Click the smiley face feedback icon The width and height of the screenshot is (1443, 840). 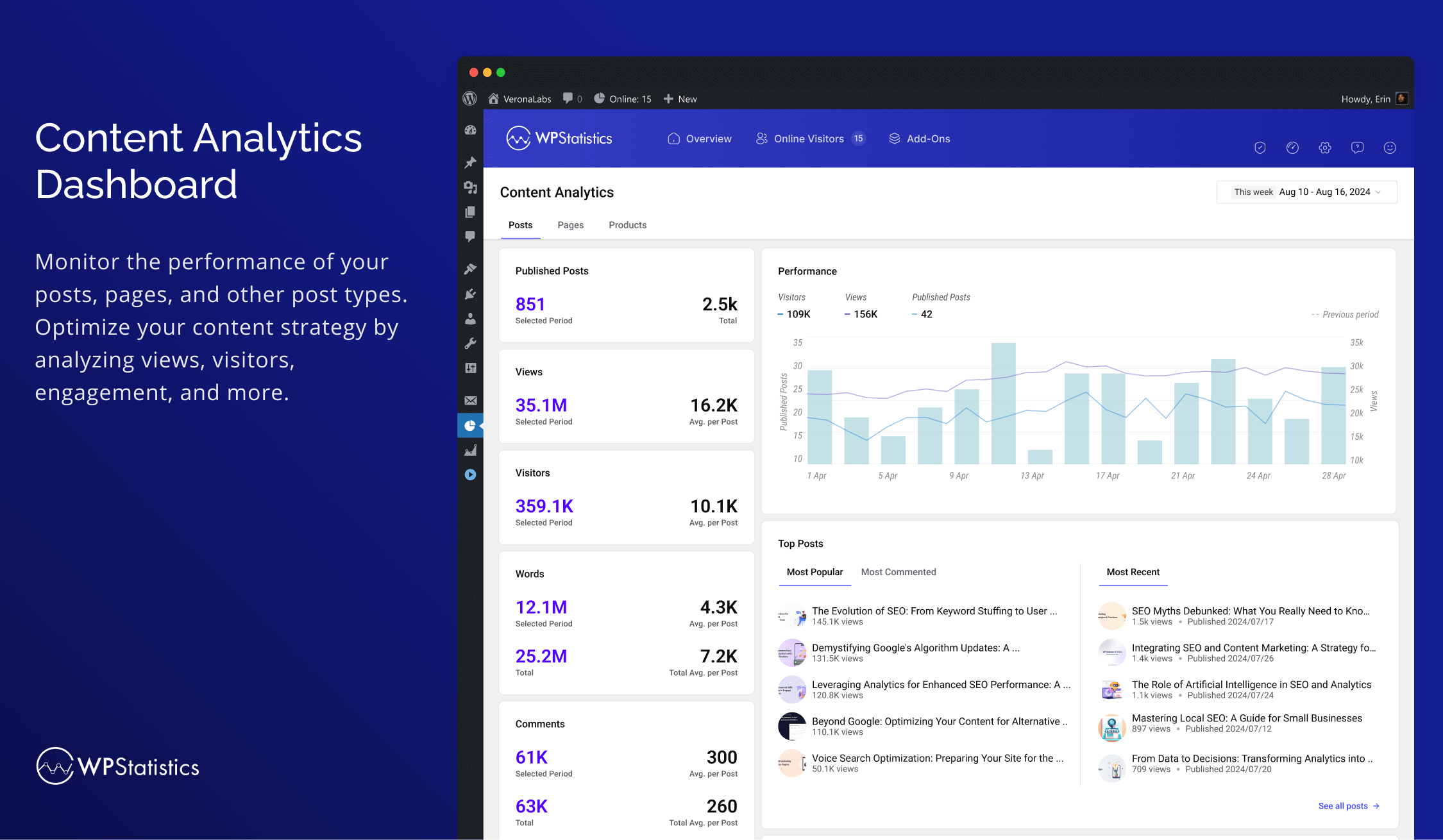(1390, 147)
